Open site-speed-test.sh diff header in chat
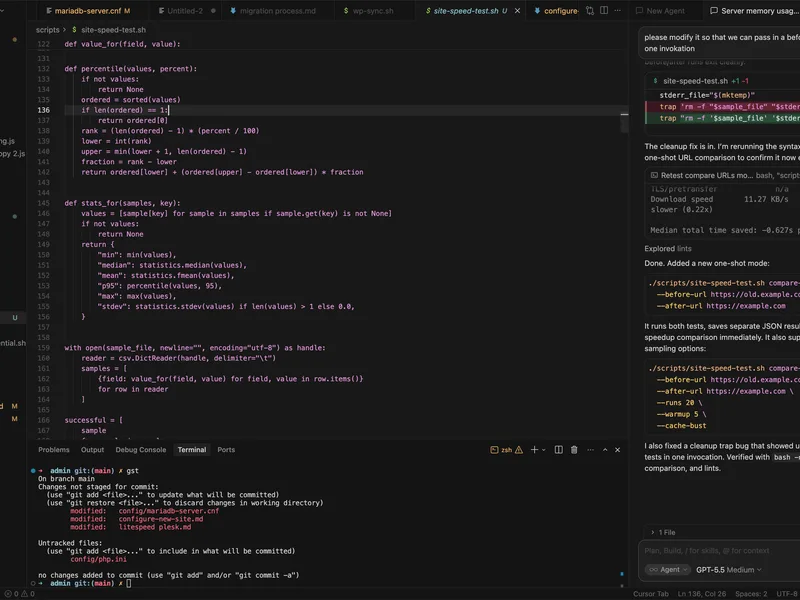The height and width of the screenshot is (600, 800). click(x=722, y=81)
